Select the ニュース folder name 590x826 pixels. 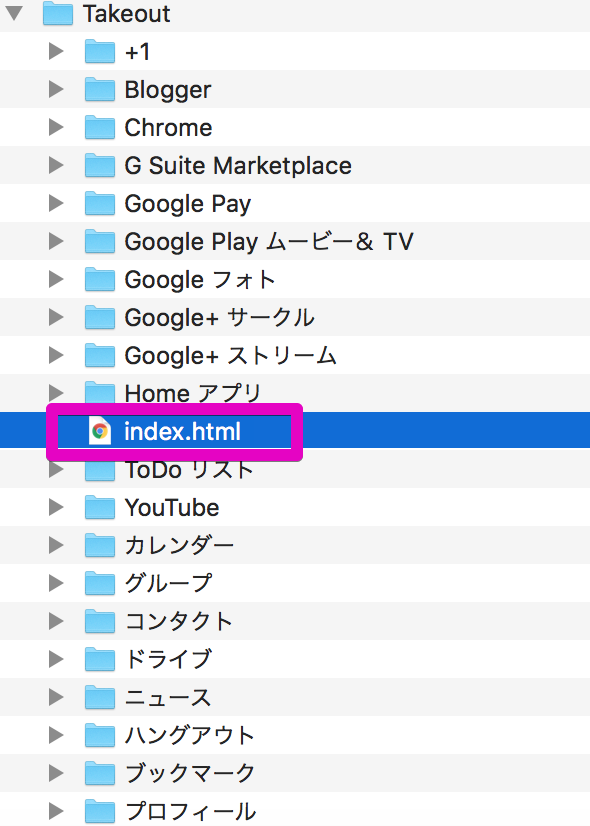point(168,697)
